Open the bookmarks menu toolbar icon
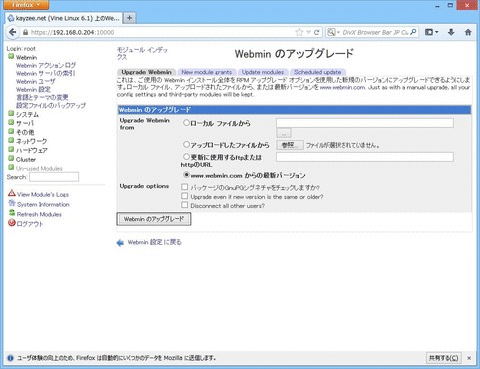This screenshot has height=369, width=480. click(x=431, y=32)
